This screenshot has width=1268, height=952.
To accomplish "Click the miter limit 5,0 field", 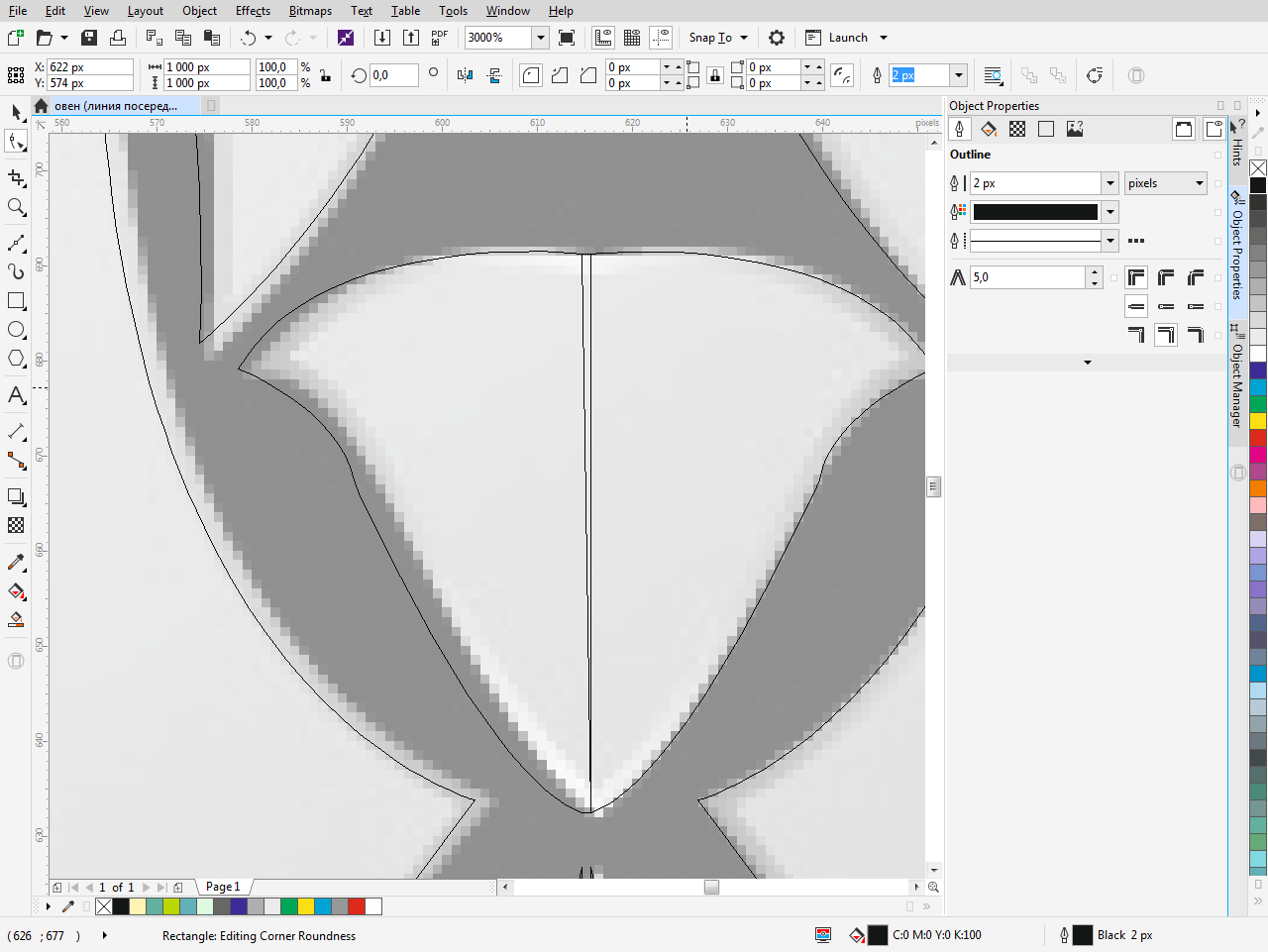I will 1027,277.
